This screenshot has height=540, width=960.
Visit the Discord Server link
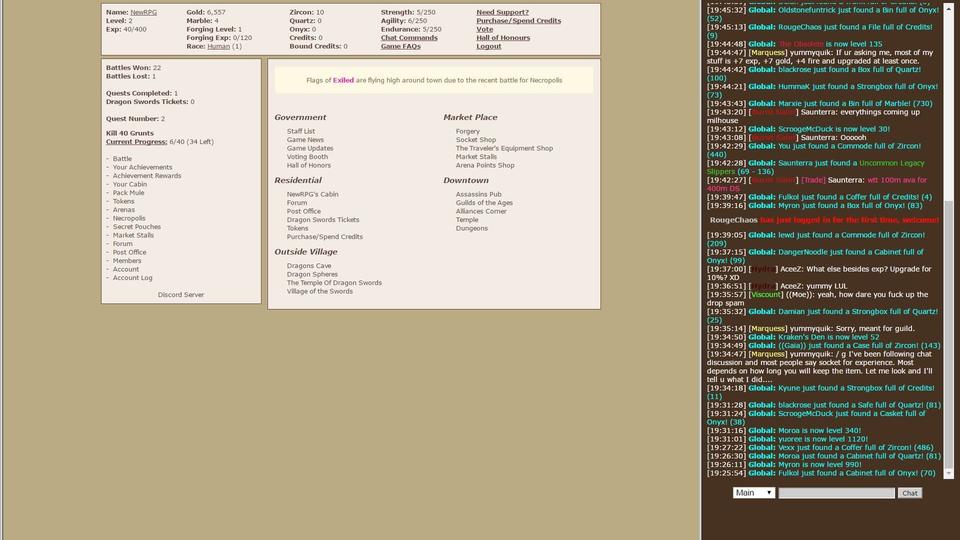181,295
